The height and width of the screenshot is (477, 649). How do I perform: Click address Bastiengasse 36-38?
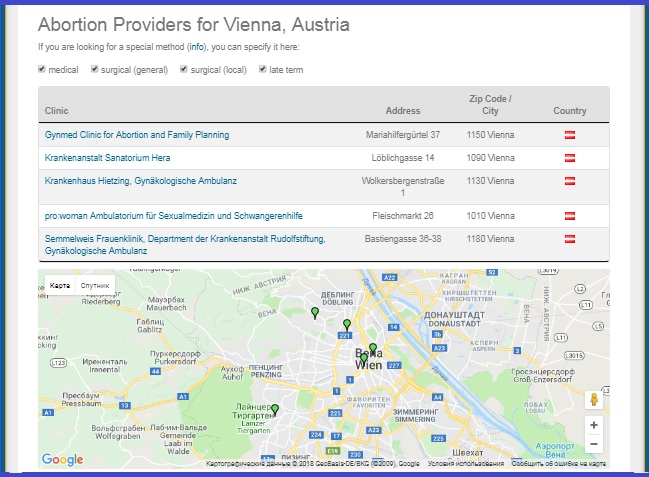pyautogui.click(x=403, y=239)
